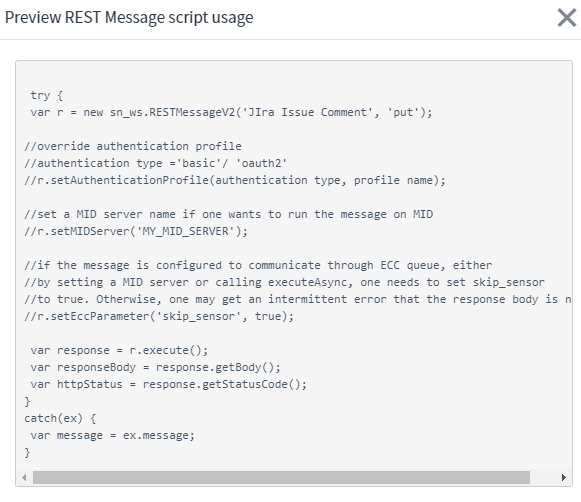The image size is (581, 502).
Task: Click the horizontal scrollbar's left arrow
Action: [x=24, y=477]
